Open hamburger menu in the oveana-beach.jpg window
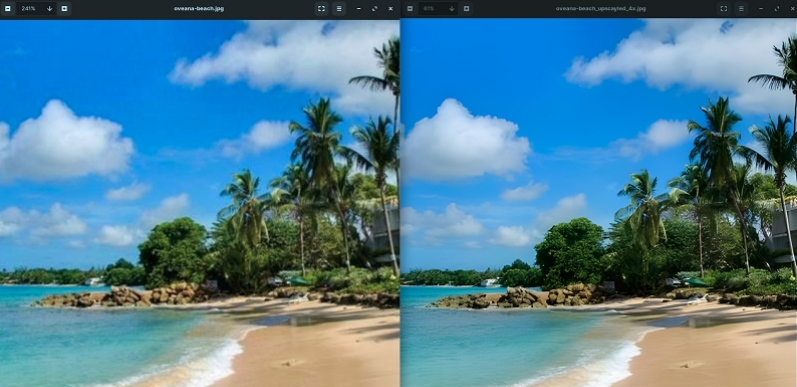This screenshot has height=387, width=797. [x=339, y=9]
